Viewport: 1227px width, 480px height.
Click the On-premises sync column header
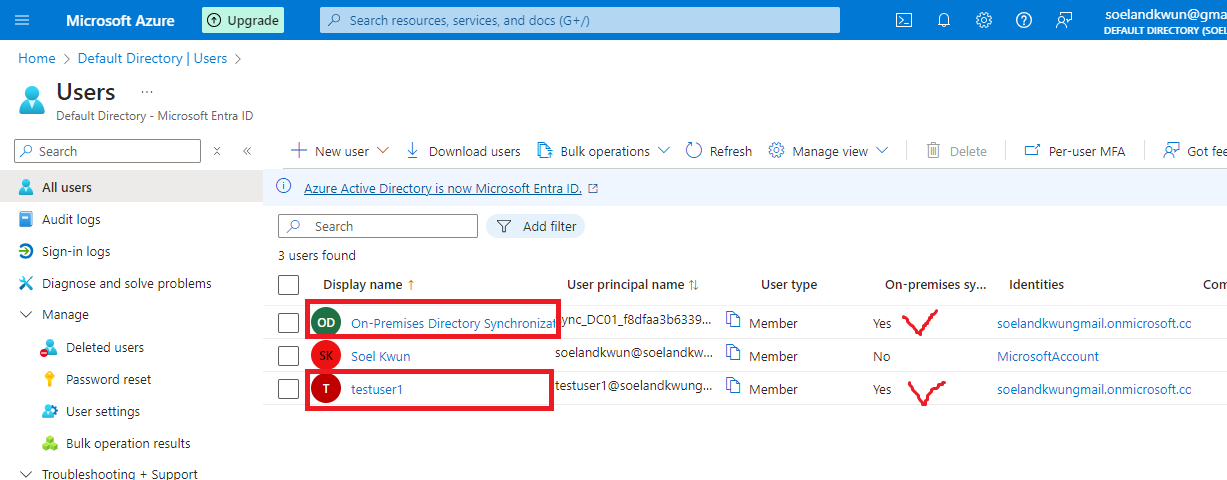935,285
